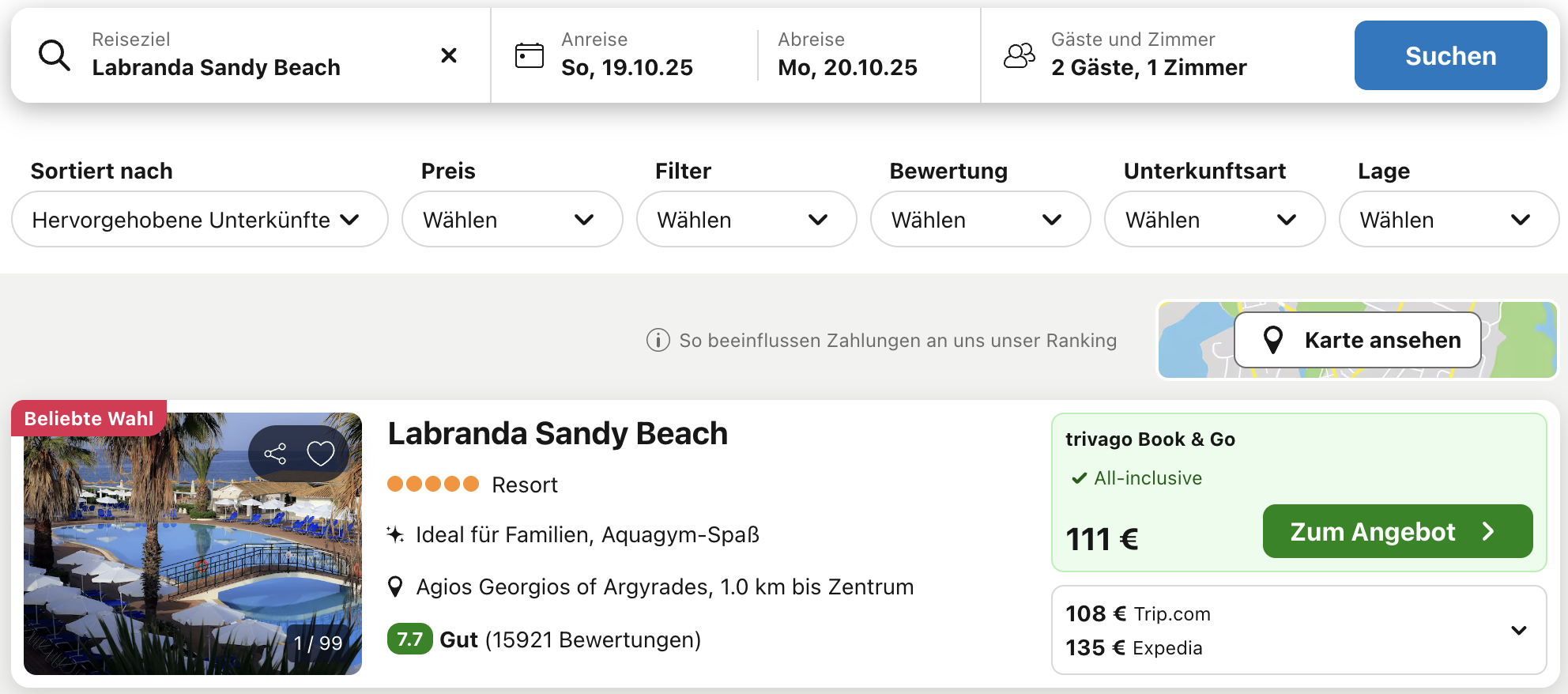Select the 135 € Expedia offer

[x=1134, y=647]
